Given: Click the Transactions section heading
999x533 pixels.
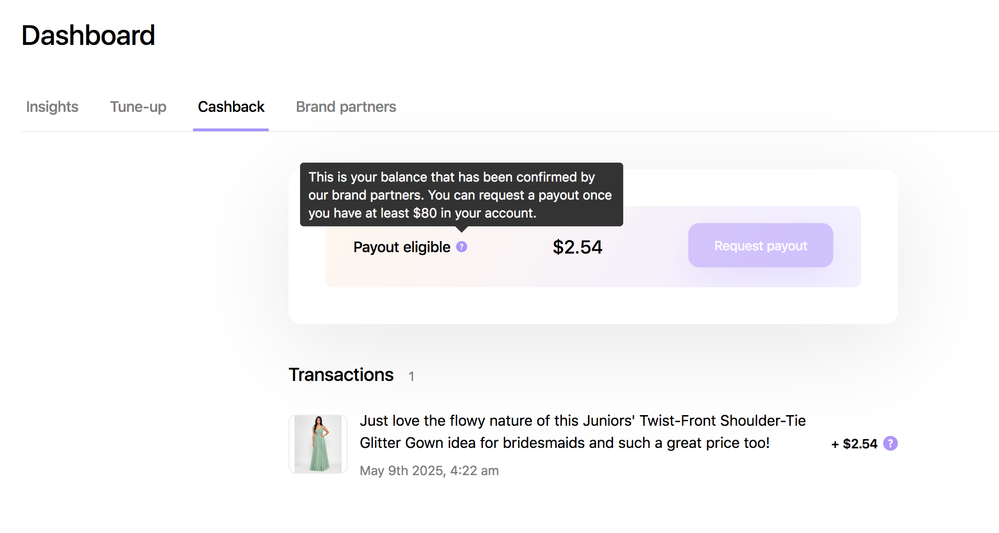Looking at the screenshot, I should coord(341,374).
